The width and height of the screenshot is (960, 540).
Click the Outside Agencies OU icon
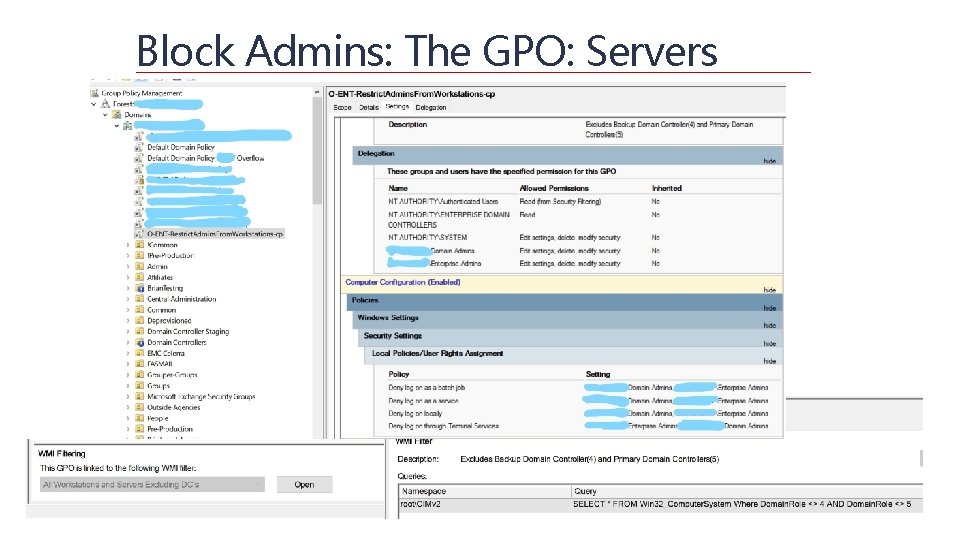(x=140, y=407)
